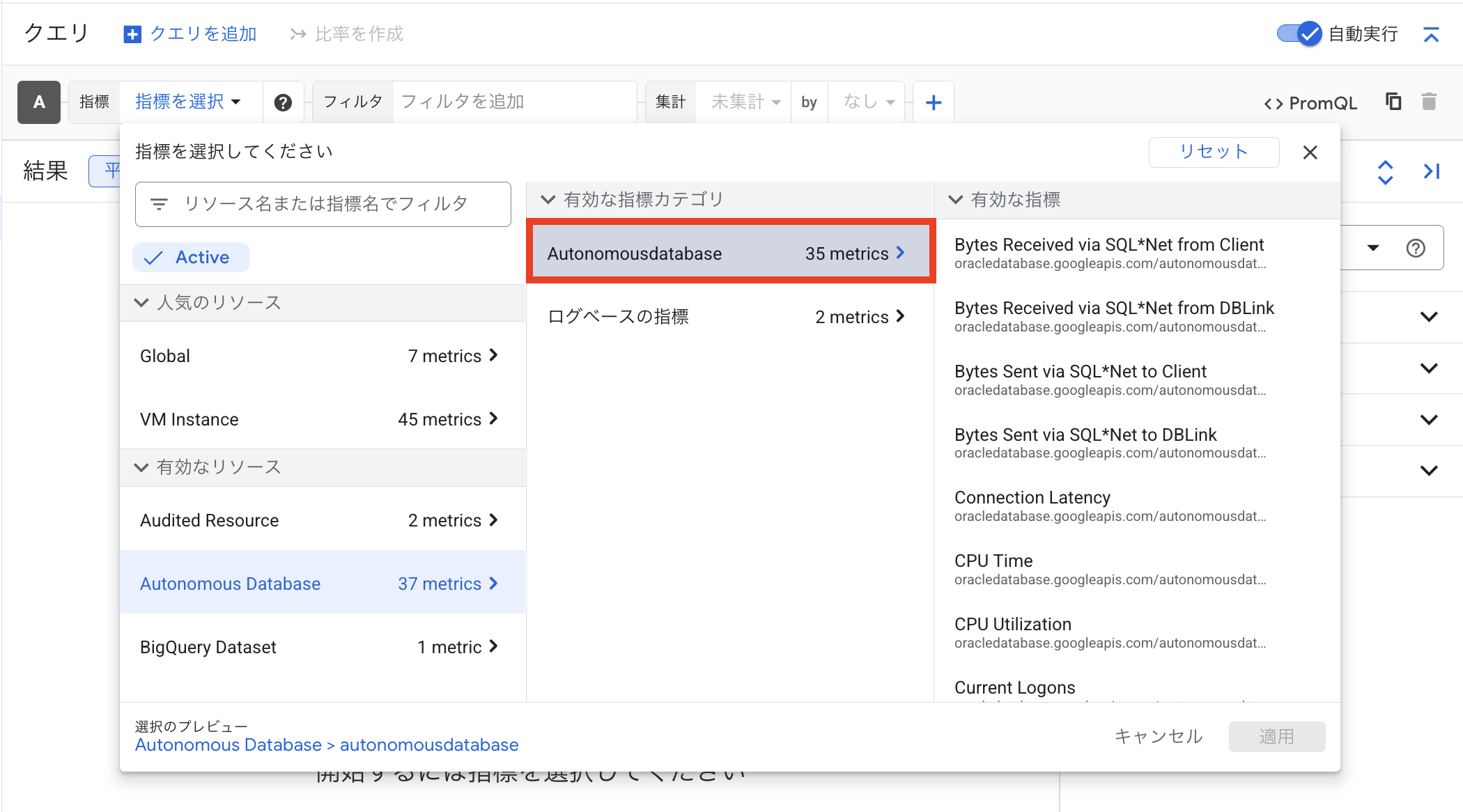
Task: Open the 指標を選択 metric dropdown
Action: (187, 102)
